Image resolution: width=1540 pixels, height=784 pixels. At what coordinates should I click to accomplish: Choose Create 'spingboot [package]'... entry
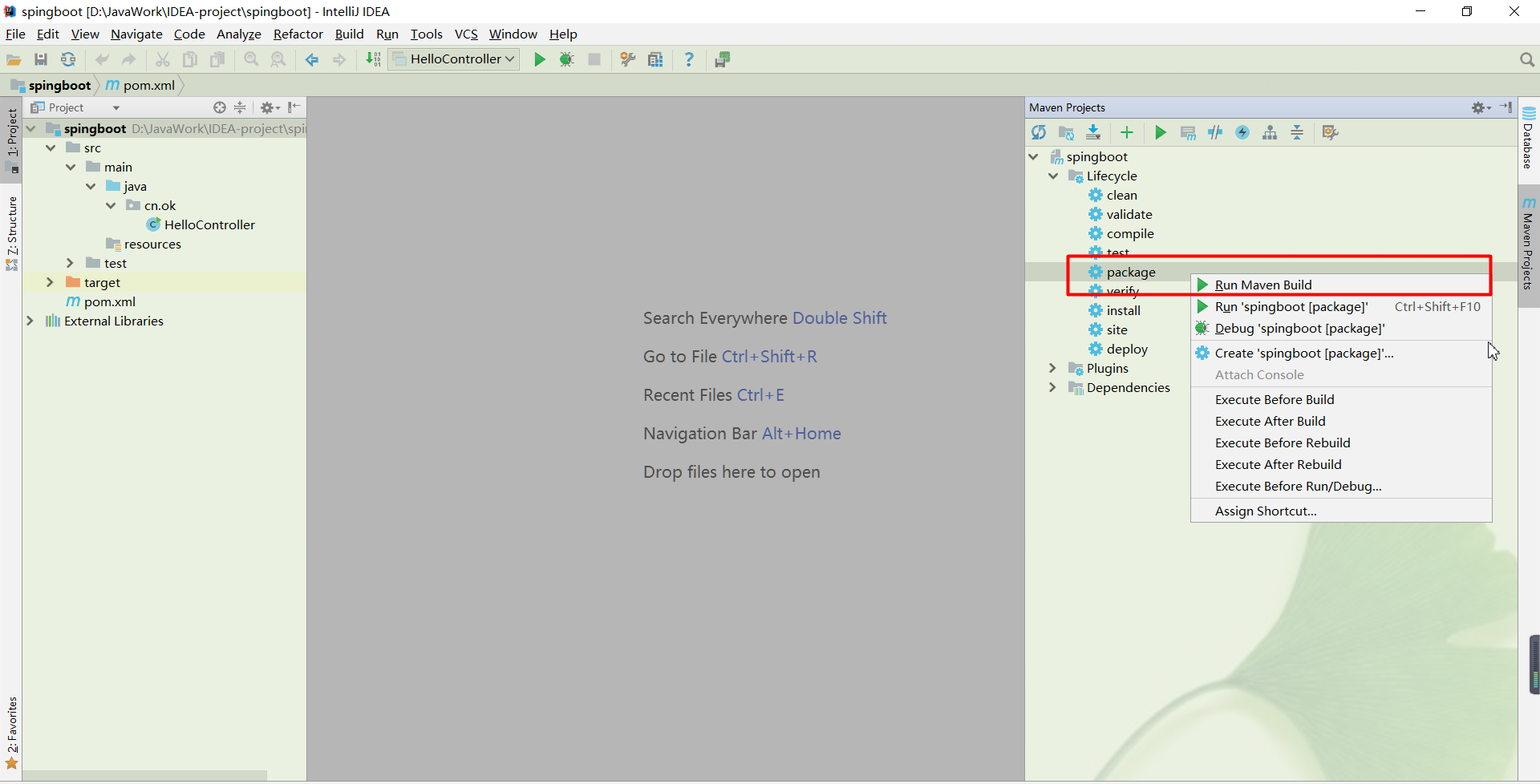[x=1341, y=353]
